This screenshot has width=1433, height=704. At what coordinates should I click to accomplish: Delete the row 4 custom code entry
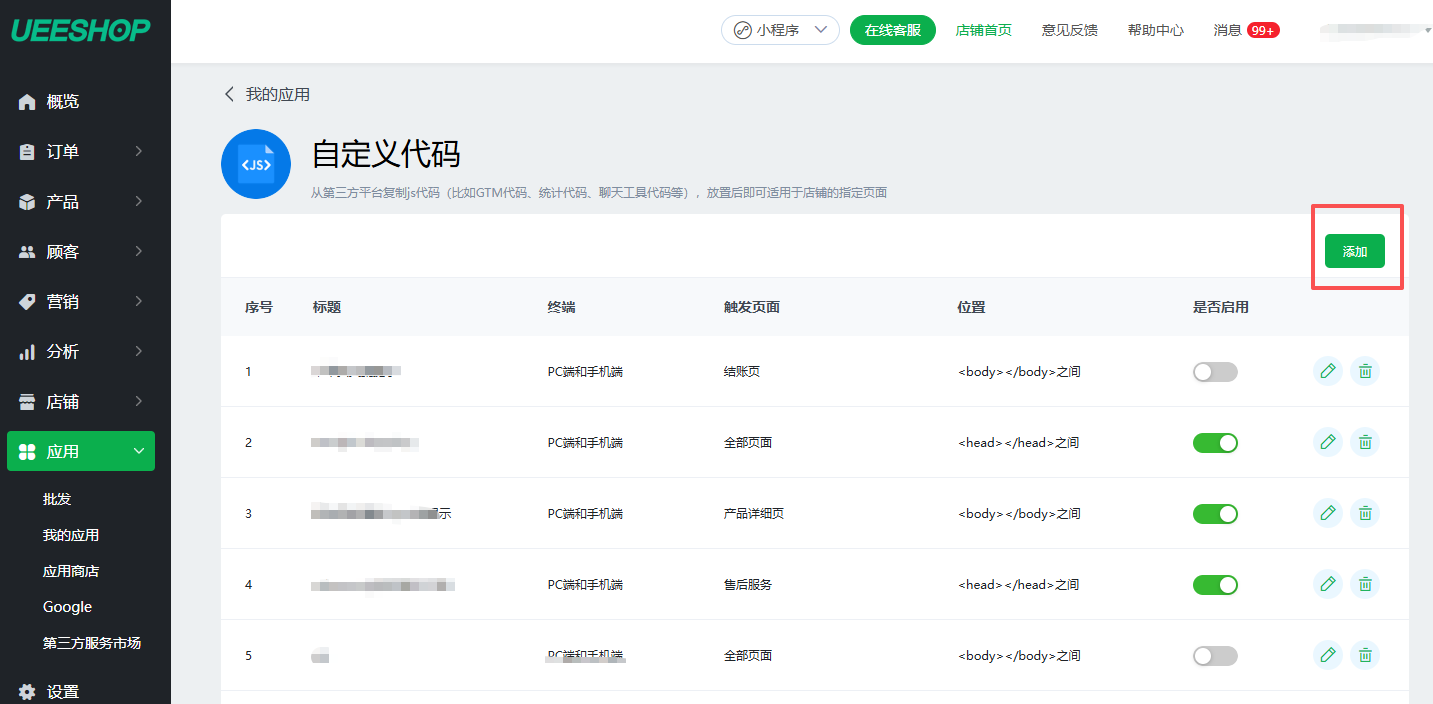1365,584
